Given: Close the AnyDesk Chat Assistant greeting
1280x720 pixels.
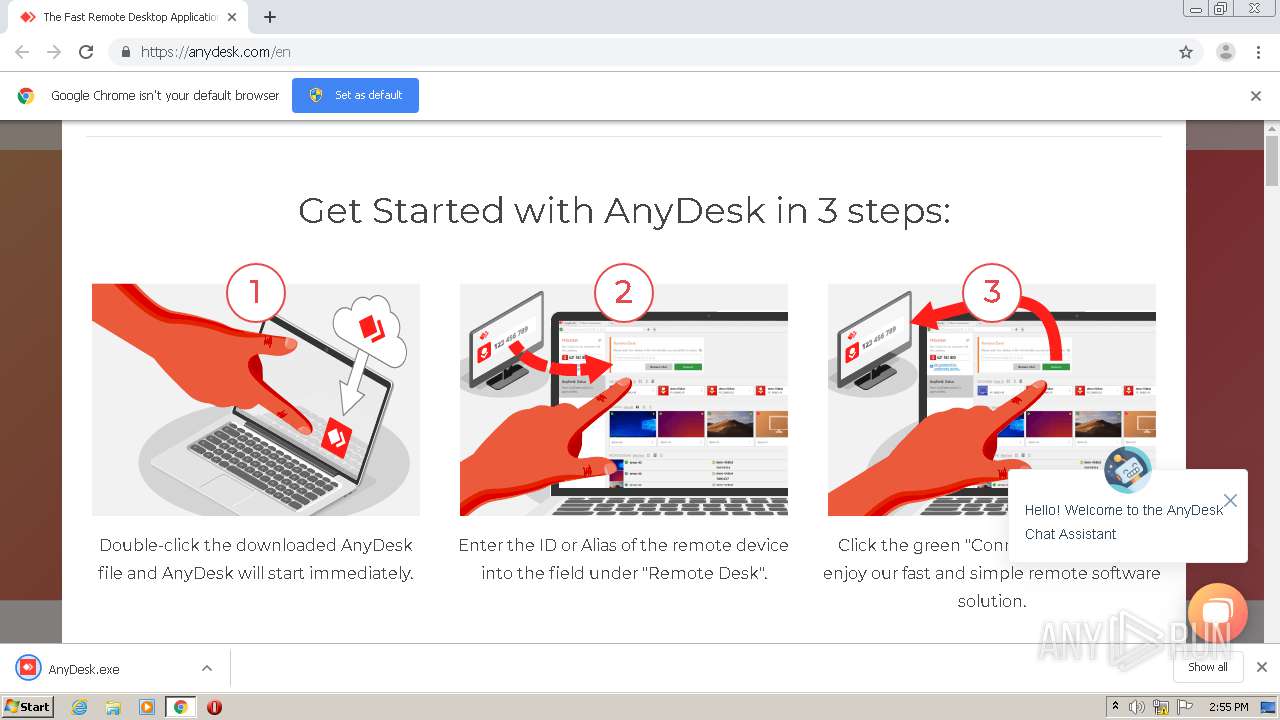Looking at the screenshot, I should [x=1231, y=500].
